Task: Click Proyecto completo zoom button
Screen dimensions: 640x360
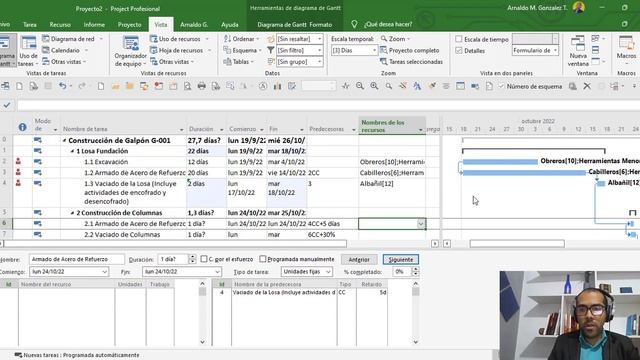Action: tap(409, 50)
